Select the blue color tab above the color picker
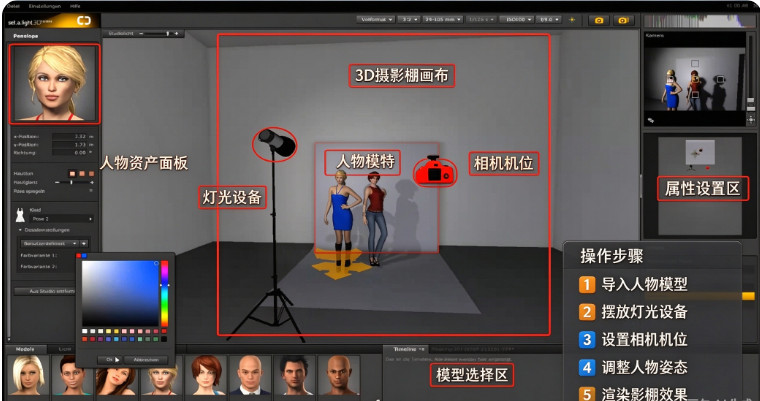 tap(84, 256)
